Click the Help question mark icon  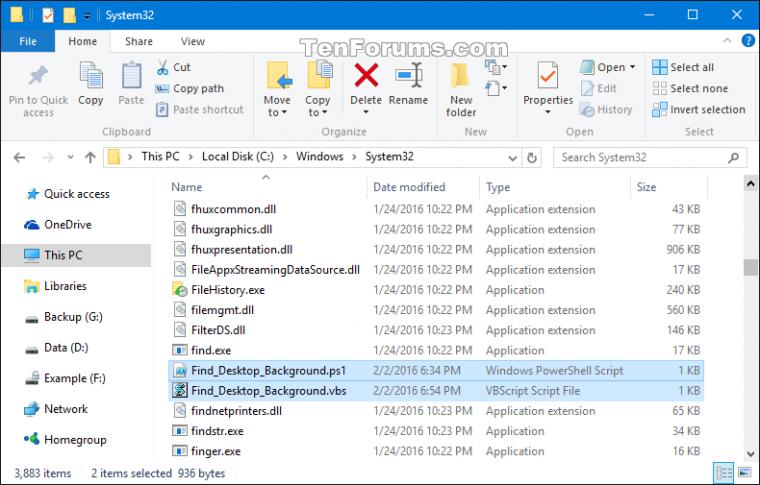point(748,41)
